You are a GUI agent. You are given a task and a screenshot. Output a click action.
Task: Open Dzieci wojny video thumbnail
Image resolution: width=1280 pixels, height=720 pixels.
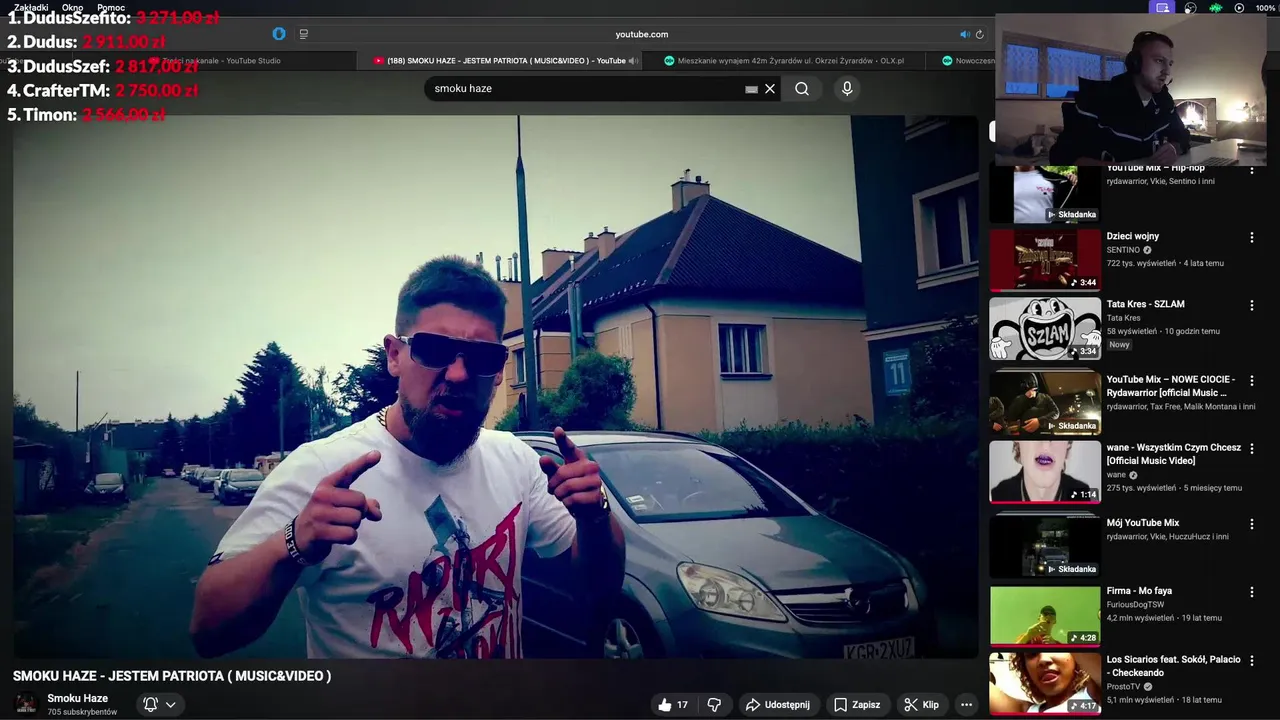[x=1045, y=260]
